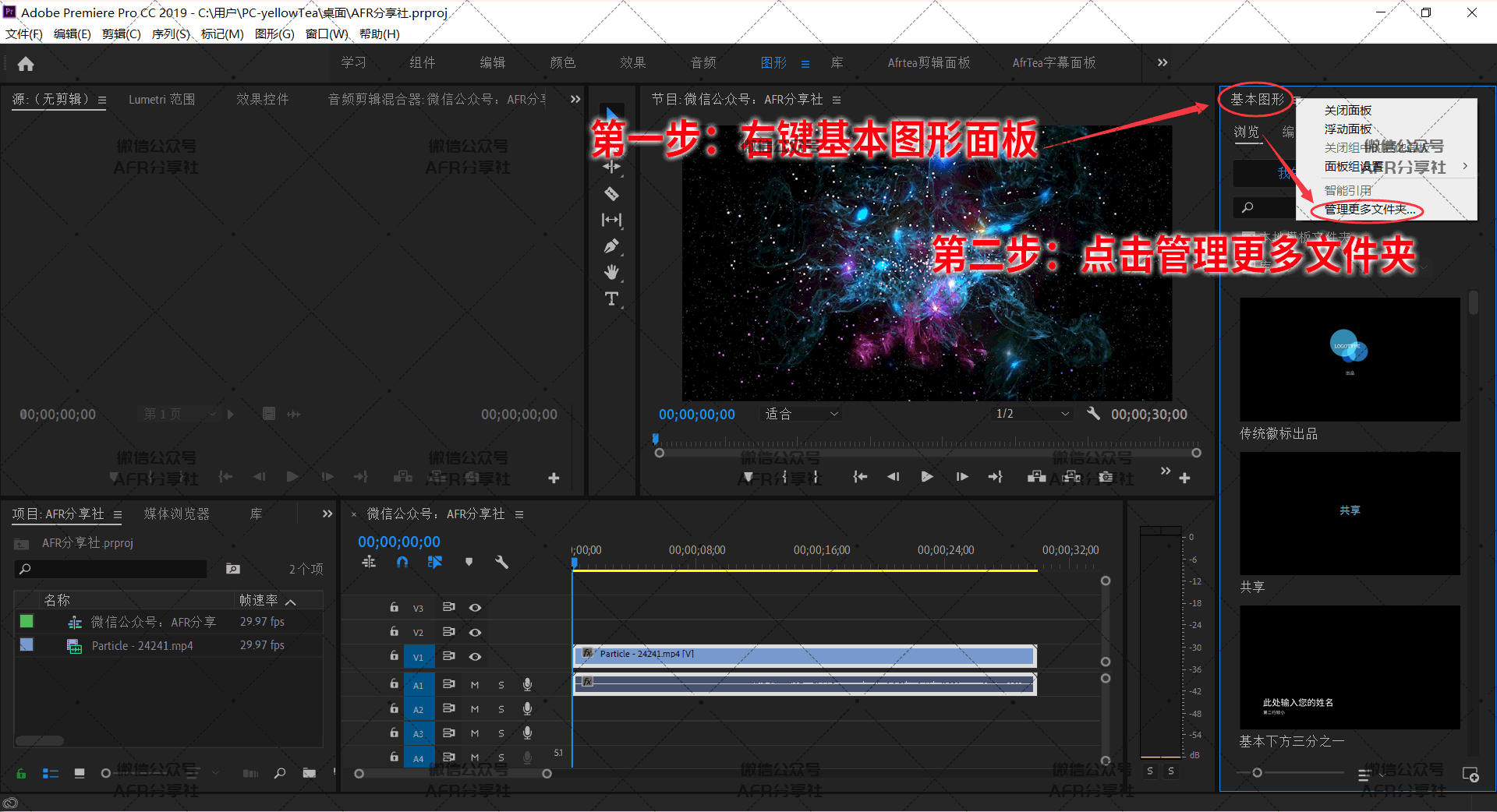
Task: Open Source Monitor button editor plus
Action: click(x=554, y=478)
